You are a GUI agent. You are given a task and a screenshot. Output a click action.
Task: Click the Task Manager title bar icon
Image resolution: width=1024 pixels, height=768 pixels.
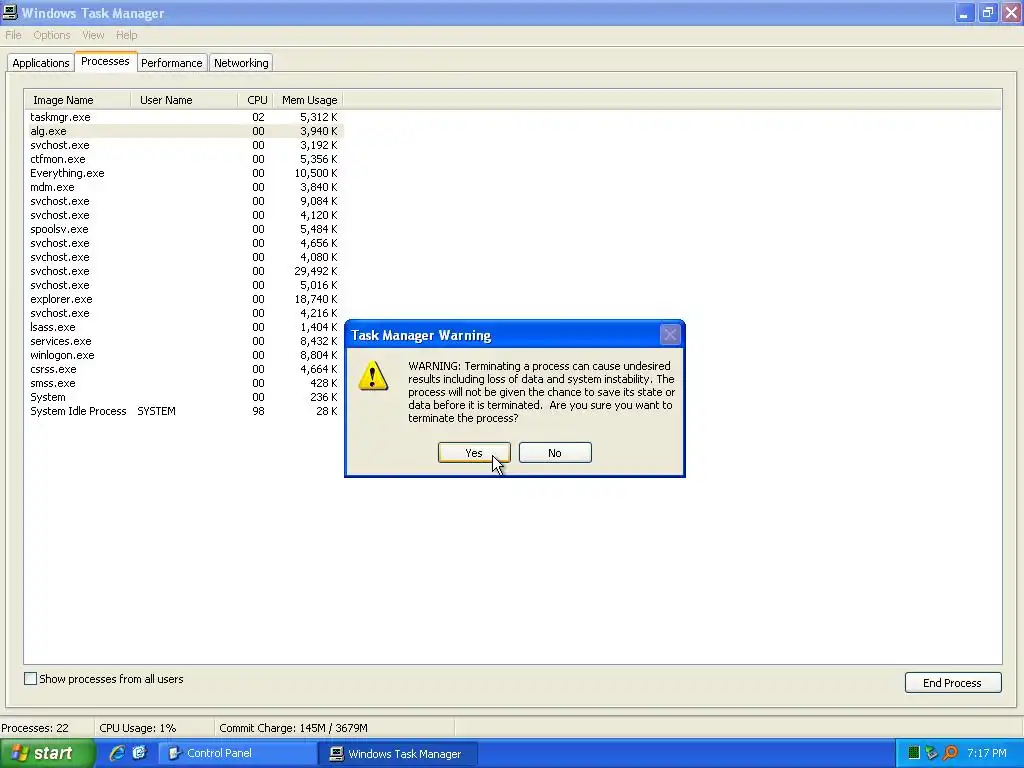(x=9, y=12)
